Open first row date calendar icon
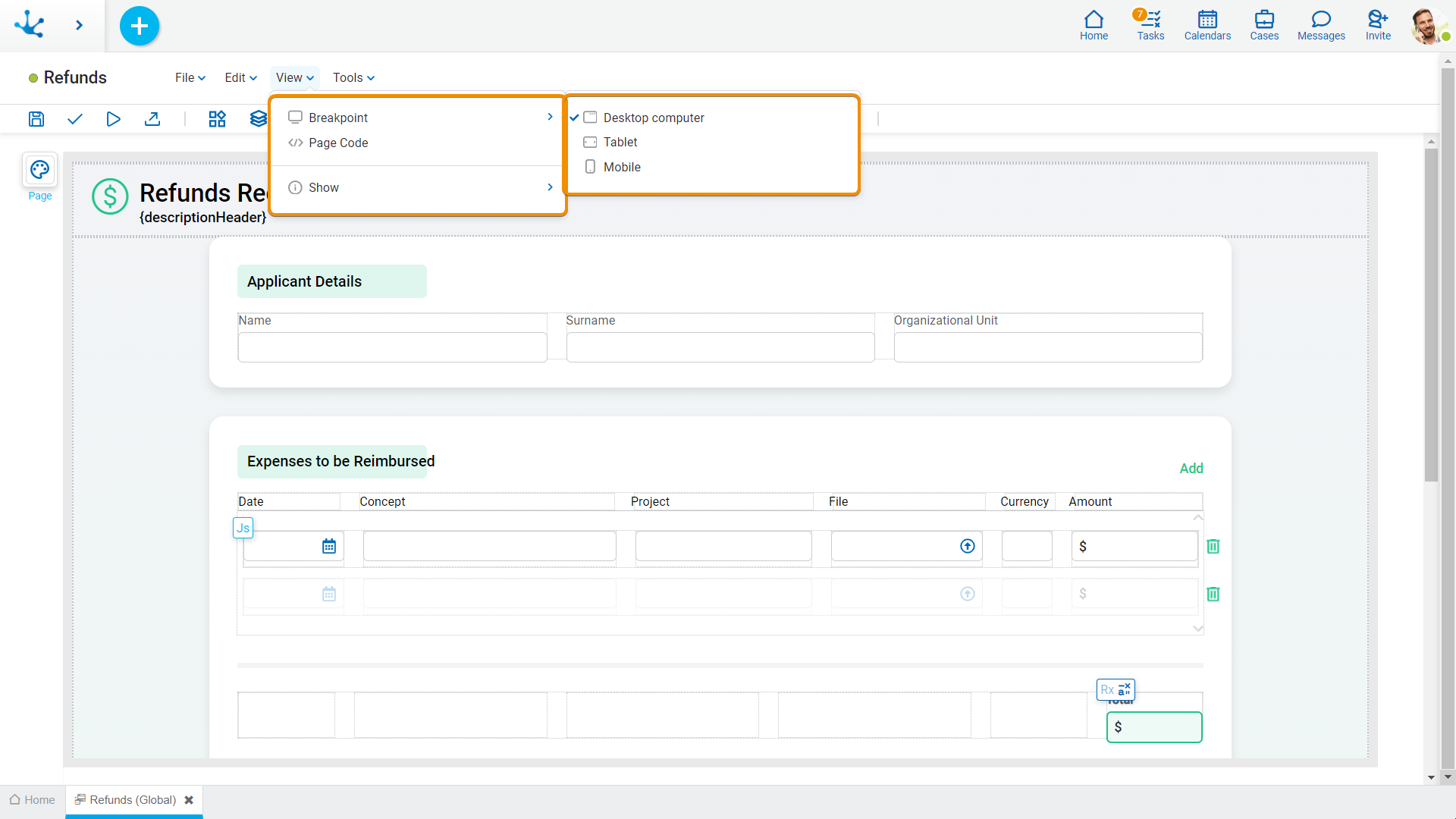The image size is (1456, 819). click(x=329, y=546)
